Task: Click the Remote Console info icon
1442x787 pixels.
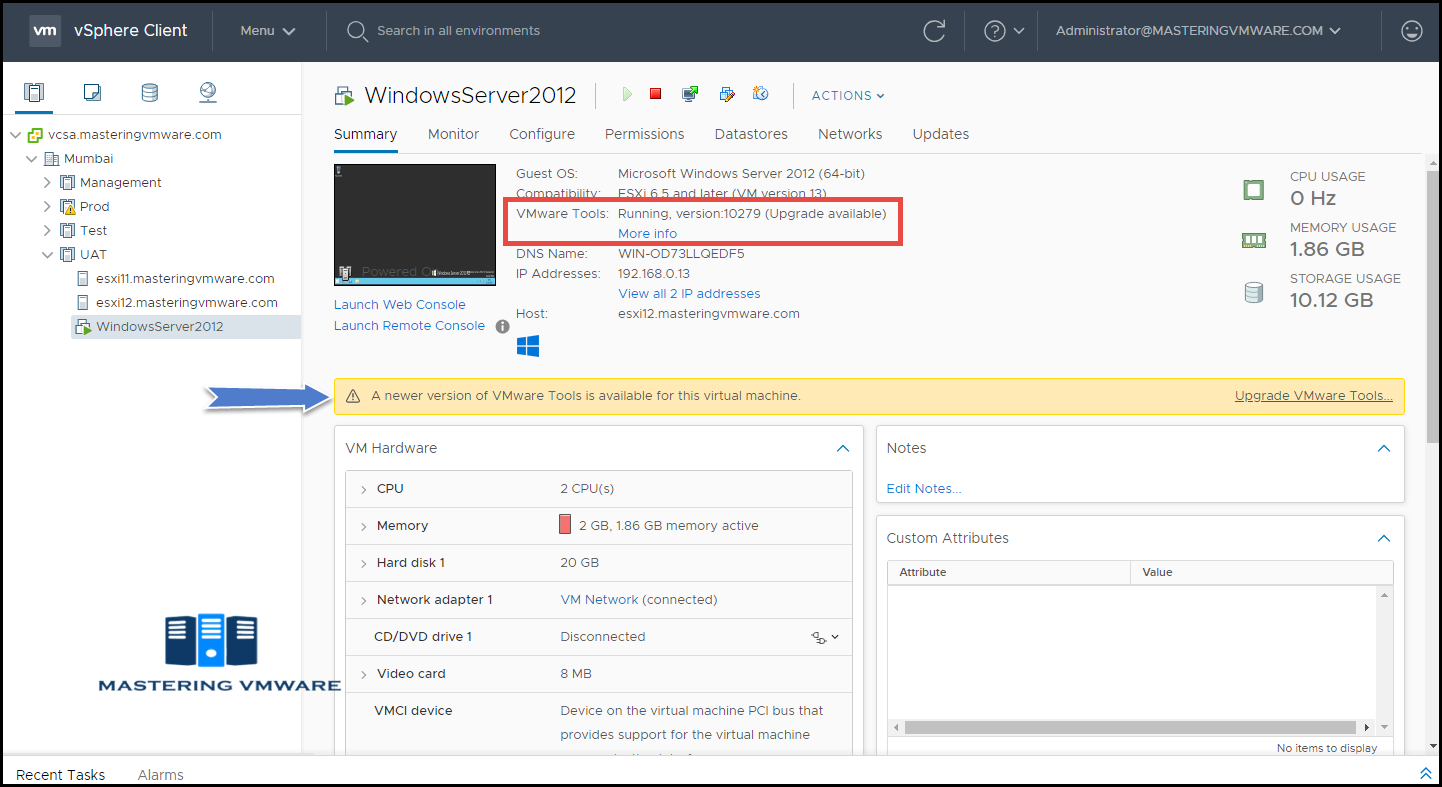Action: point(503,326)
